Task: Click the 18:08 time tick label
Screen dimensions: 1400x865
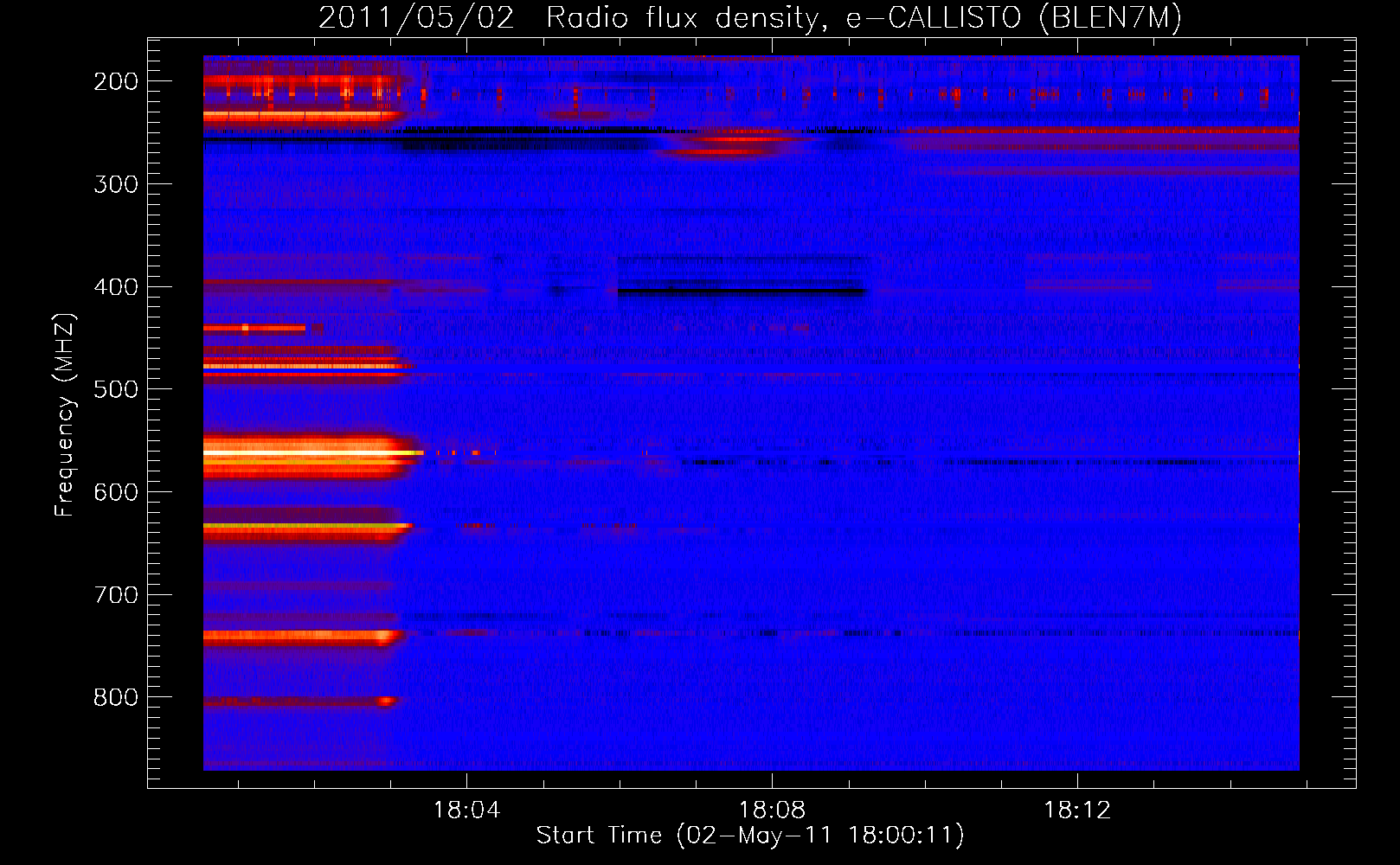Action: pyautogui.click(x=772, y=811)
